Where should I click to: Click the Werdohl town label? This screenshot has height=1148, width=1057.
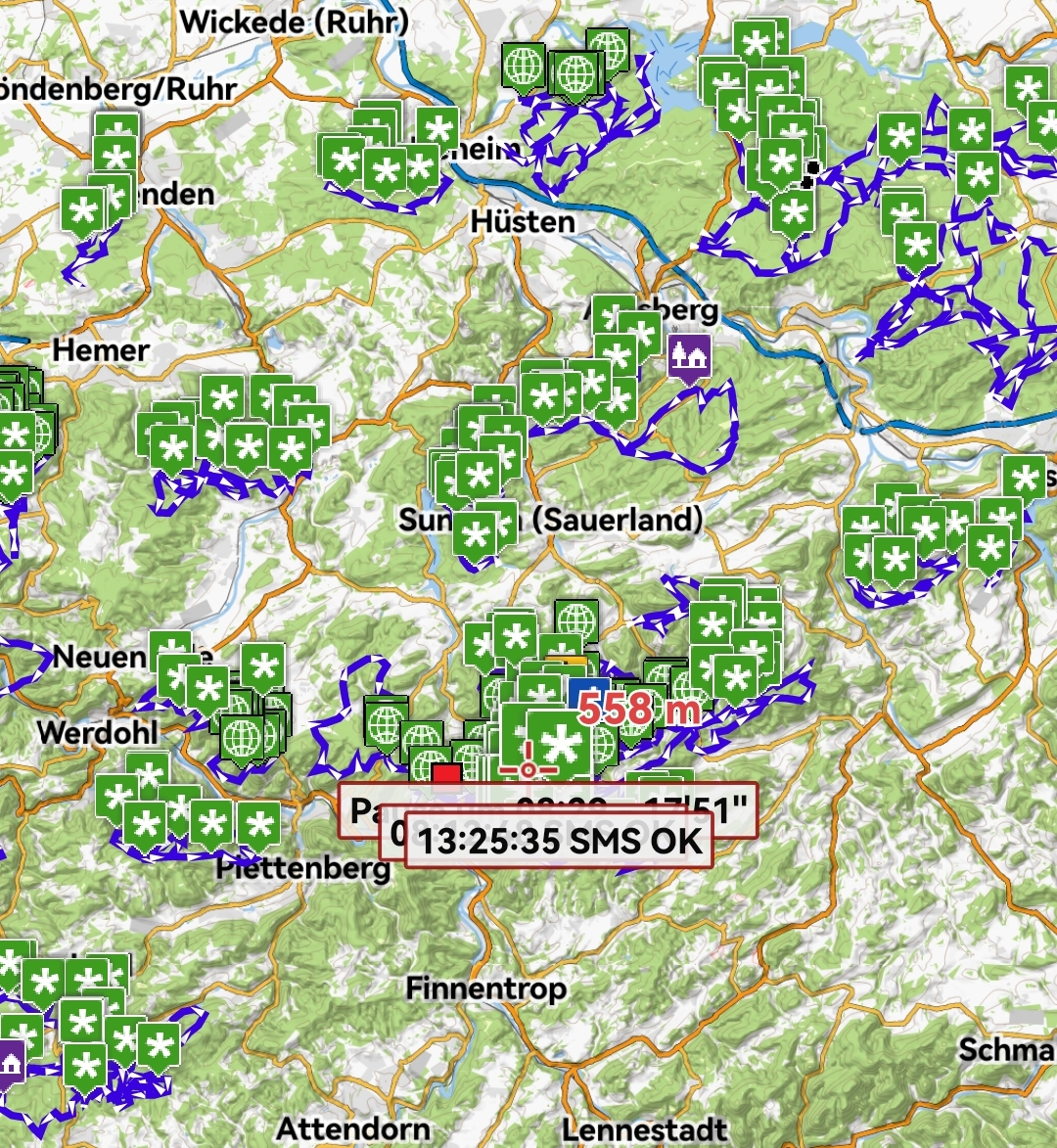click(98, 732)
